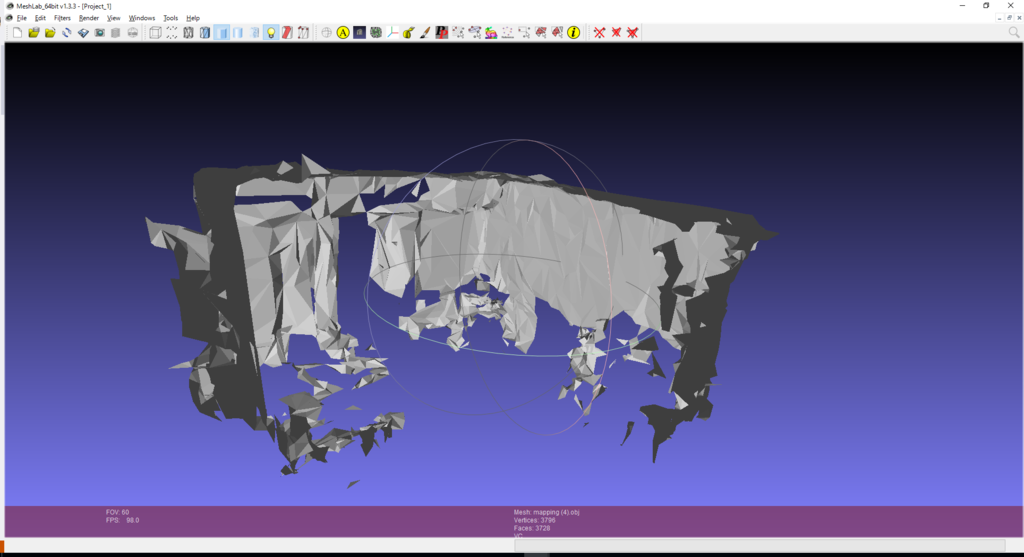Click the 'Vertices: 3796' text
The image size is (1024, 557).
[534, 520]
